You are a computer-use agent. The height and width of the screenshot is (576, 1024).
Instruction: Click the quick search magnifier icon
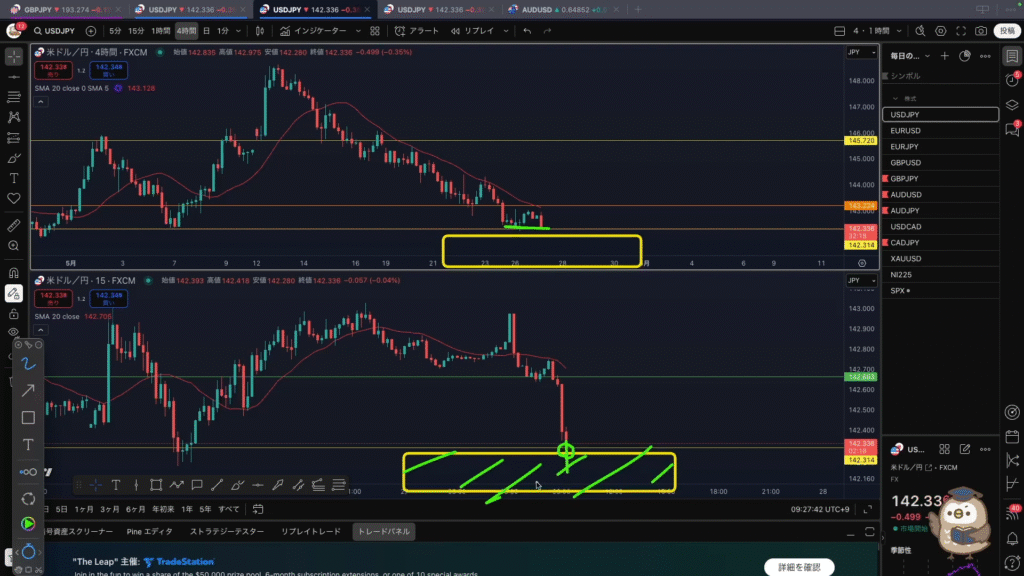(920, 31)
